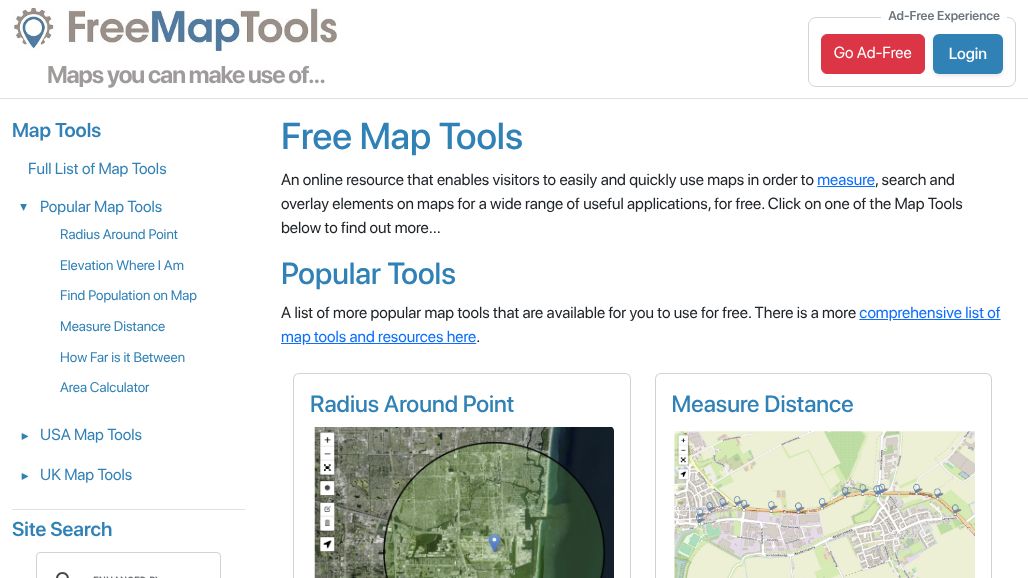Viewport: 1028px width, 578px height.
Task: Open Area Calculator in the sidebar
Action: coord(104,387)
